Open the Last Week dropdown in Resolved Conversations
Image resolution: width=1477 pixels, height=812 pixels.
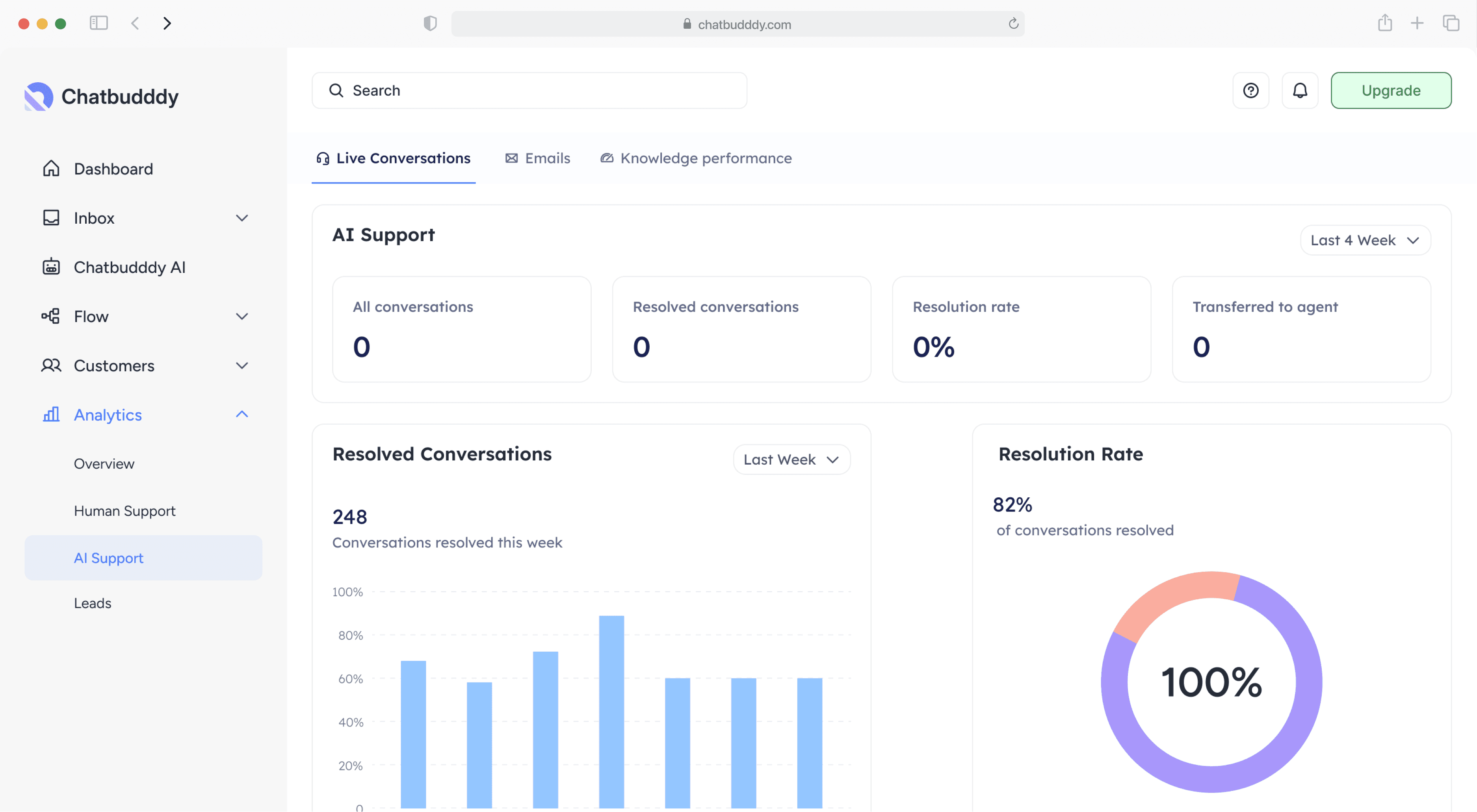tap(791, 459)
